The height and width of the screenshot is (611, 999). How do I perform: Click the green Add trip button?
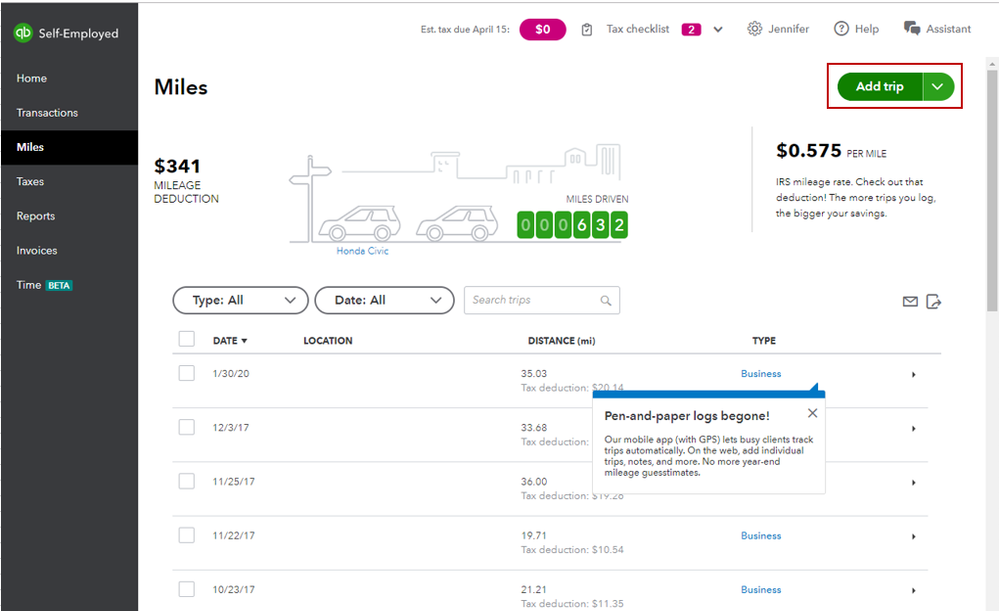coord(879,87)
